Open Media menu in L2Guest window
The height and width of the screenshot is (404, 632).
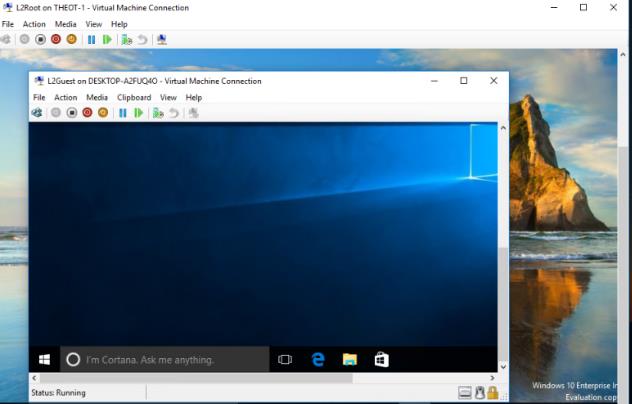click(x=97, y=98)
